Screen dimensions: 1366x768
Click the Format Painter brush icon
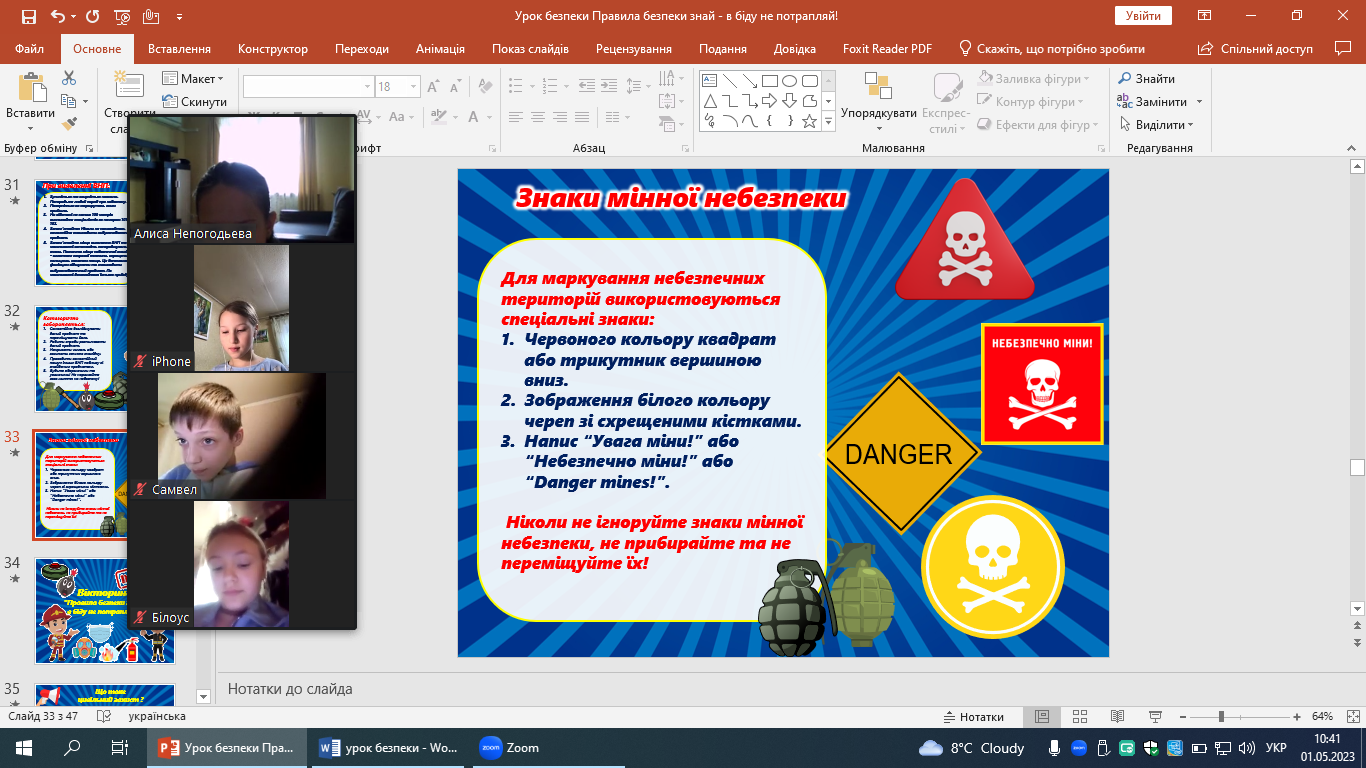tap(69, 124)
